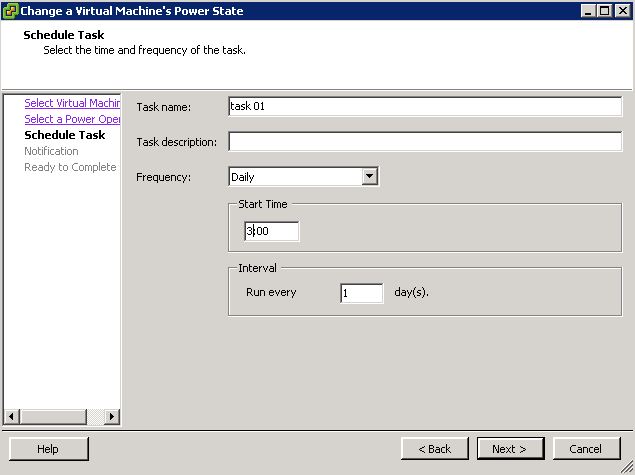Click the Start Time group label

(263, 204)
